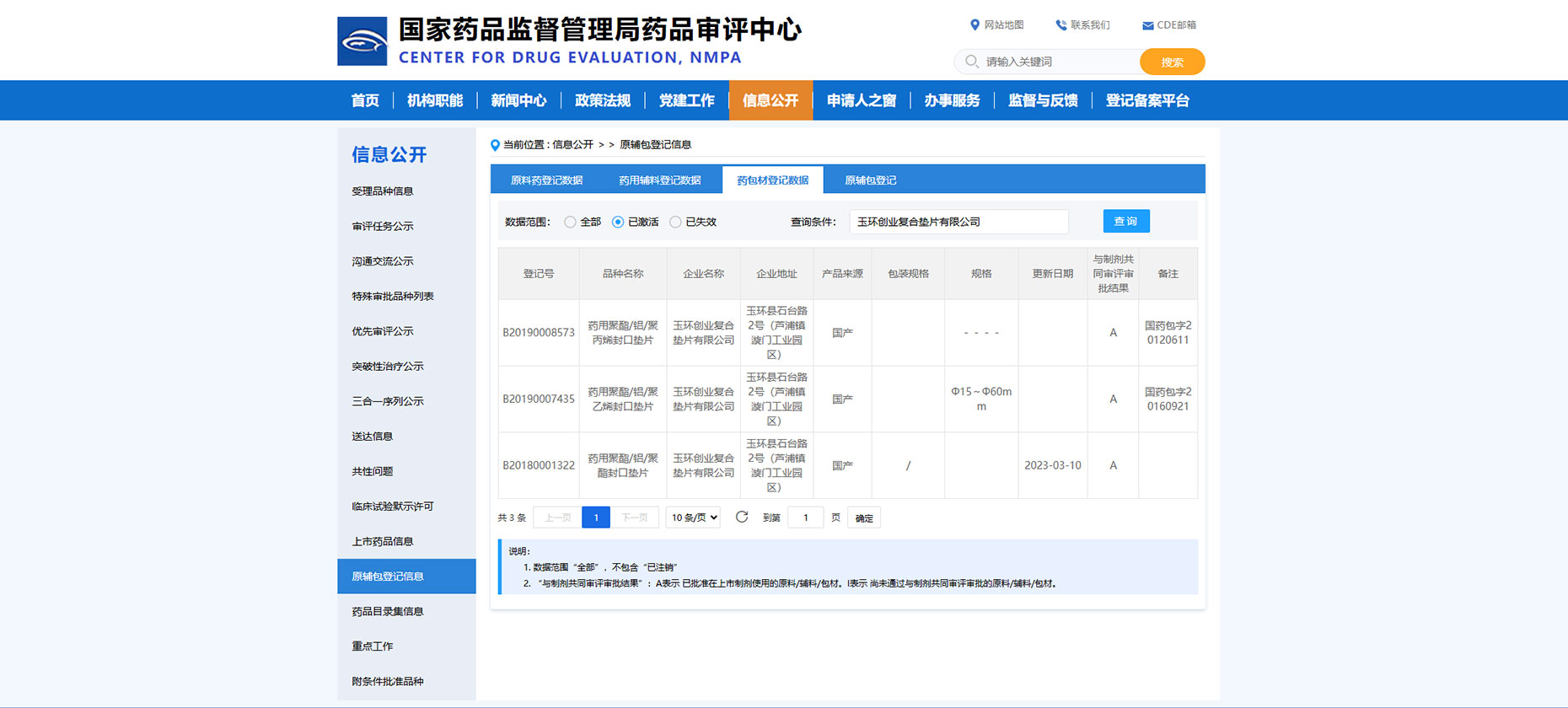This screenshot has height=708, width=1568.
Task: Click the 联系我们 link
Action: 1090,25
